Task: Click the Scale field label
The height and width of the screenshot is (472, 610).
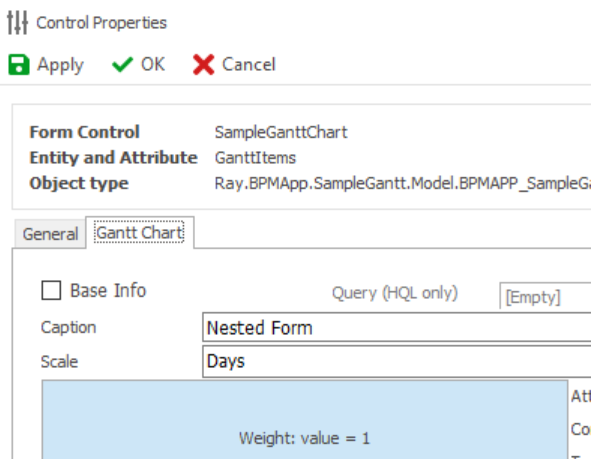Action: pos(59,361)
